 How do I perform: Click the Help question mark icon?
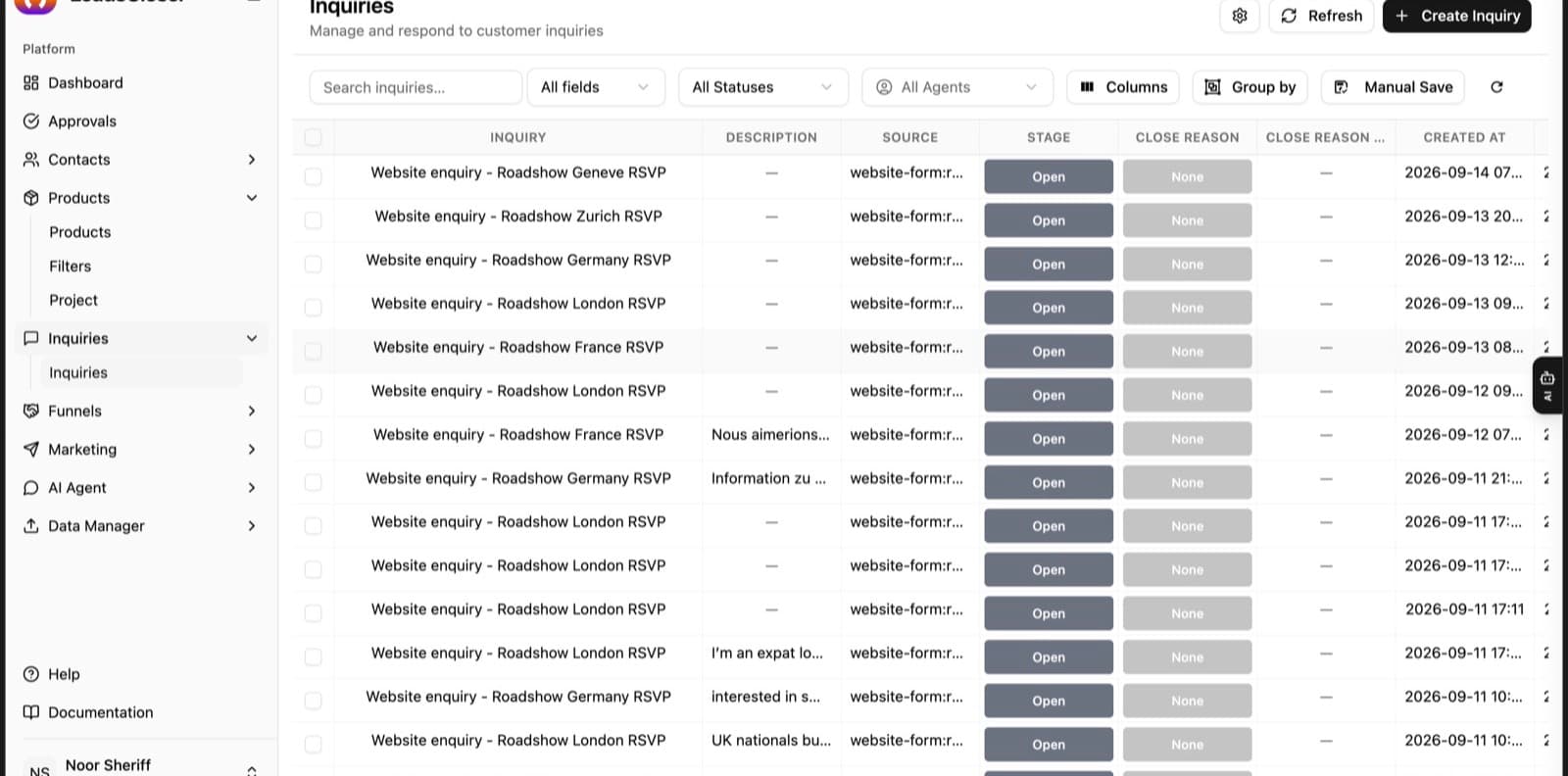click(31, 674)
